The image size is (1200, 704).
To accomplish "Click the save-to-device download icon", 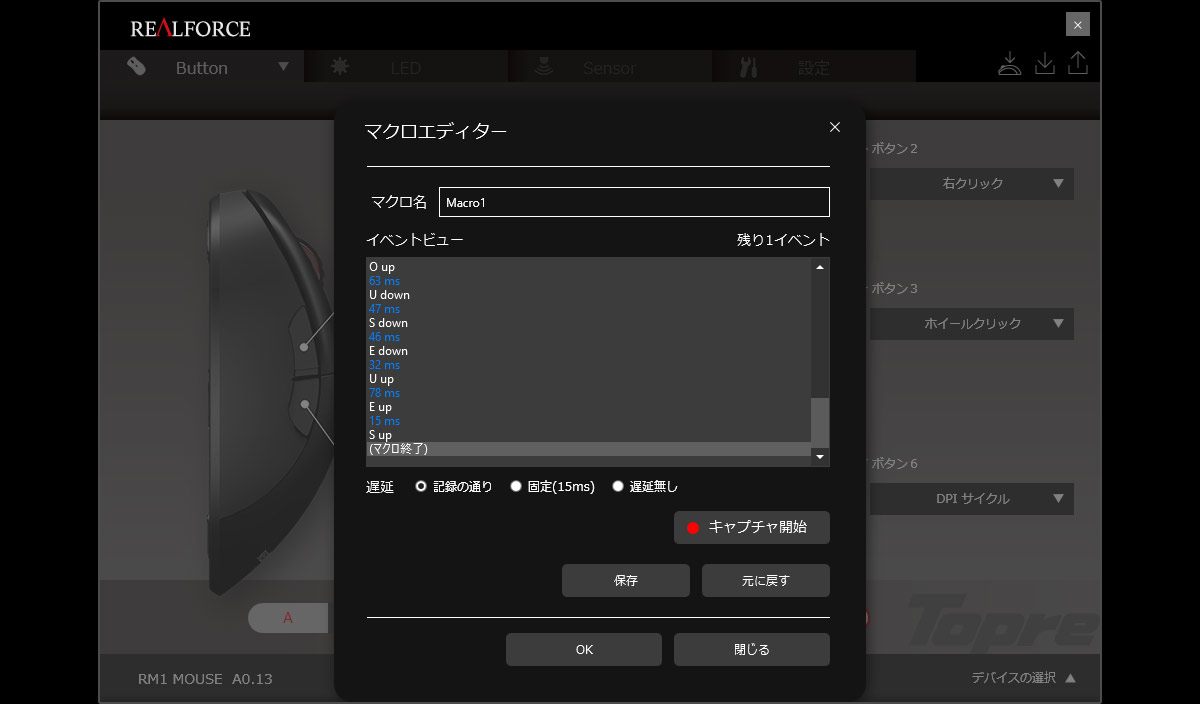I will pos(1010,63).
